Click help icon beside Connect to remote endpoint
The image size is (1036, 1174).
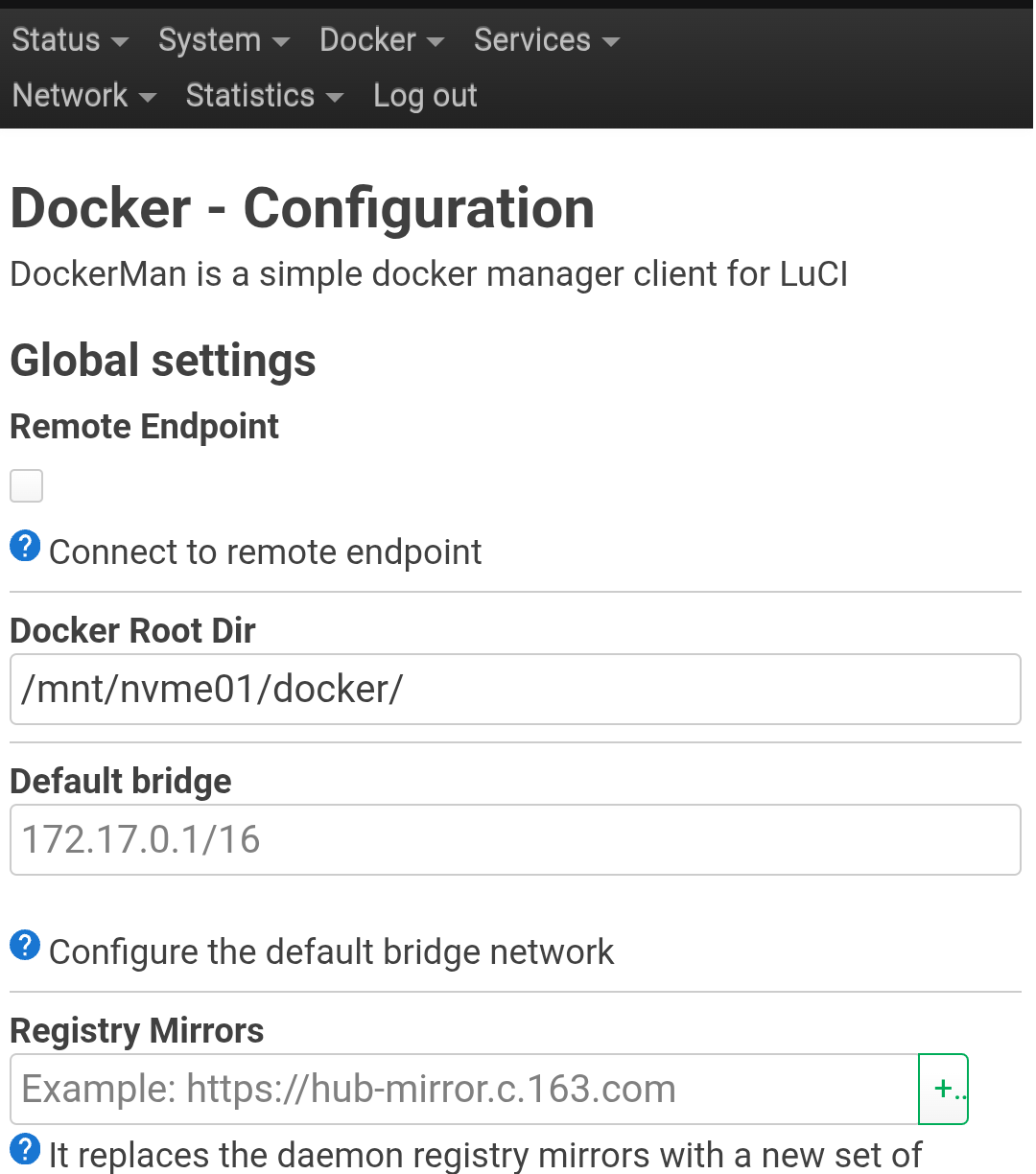25,548
